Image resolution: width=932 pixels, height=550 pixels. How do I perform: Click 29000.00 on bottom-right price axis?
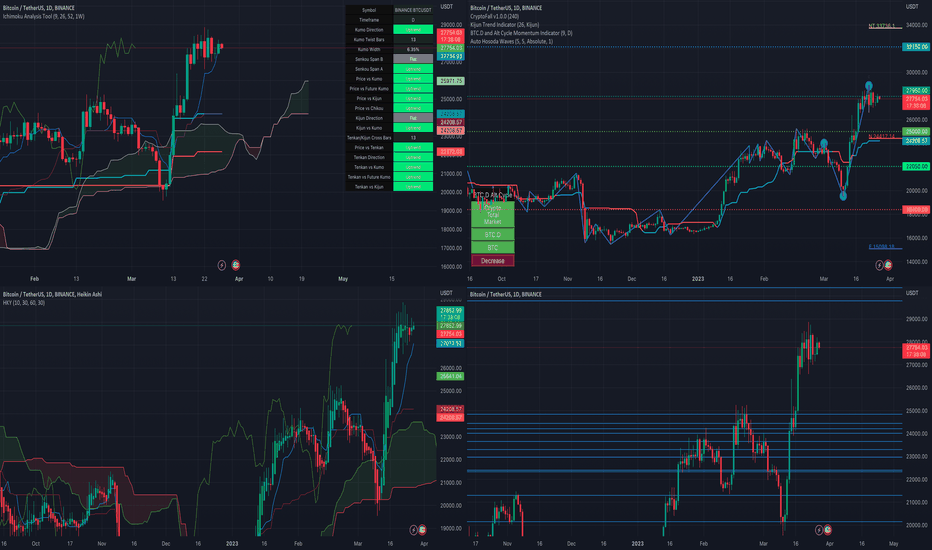pos(917,319)
